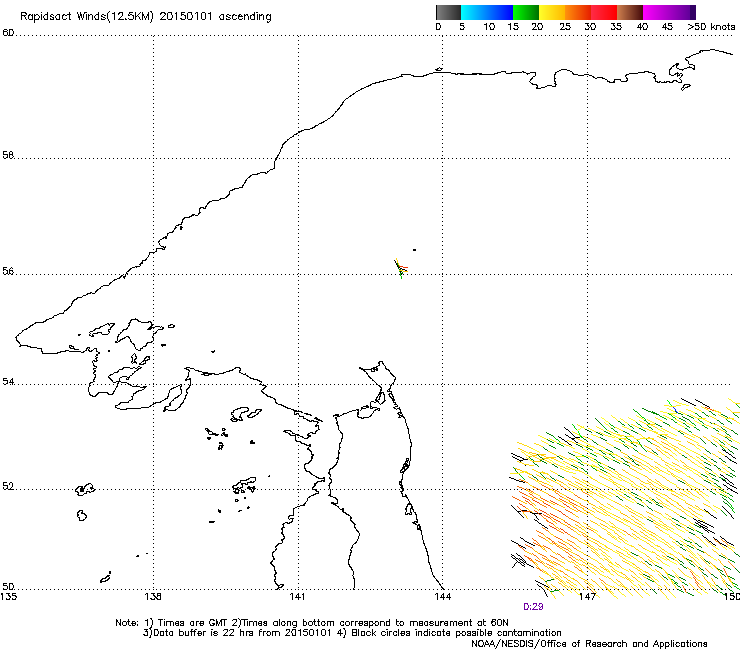Viewport: 740px width, 650px height.
Task: Select the red 30-35 knots legend segment
Action: point(604,12)
